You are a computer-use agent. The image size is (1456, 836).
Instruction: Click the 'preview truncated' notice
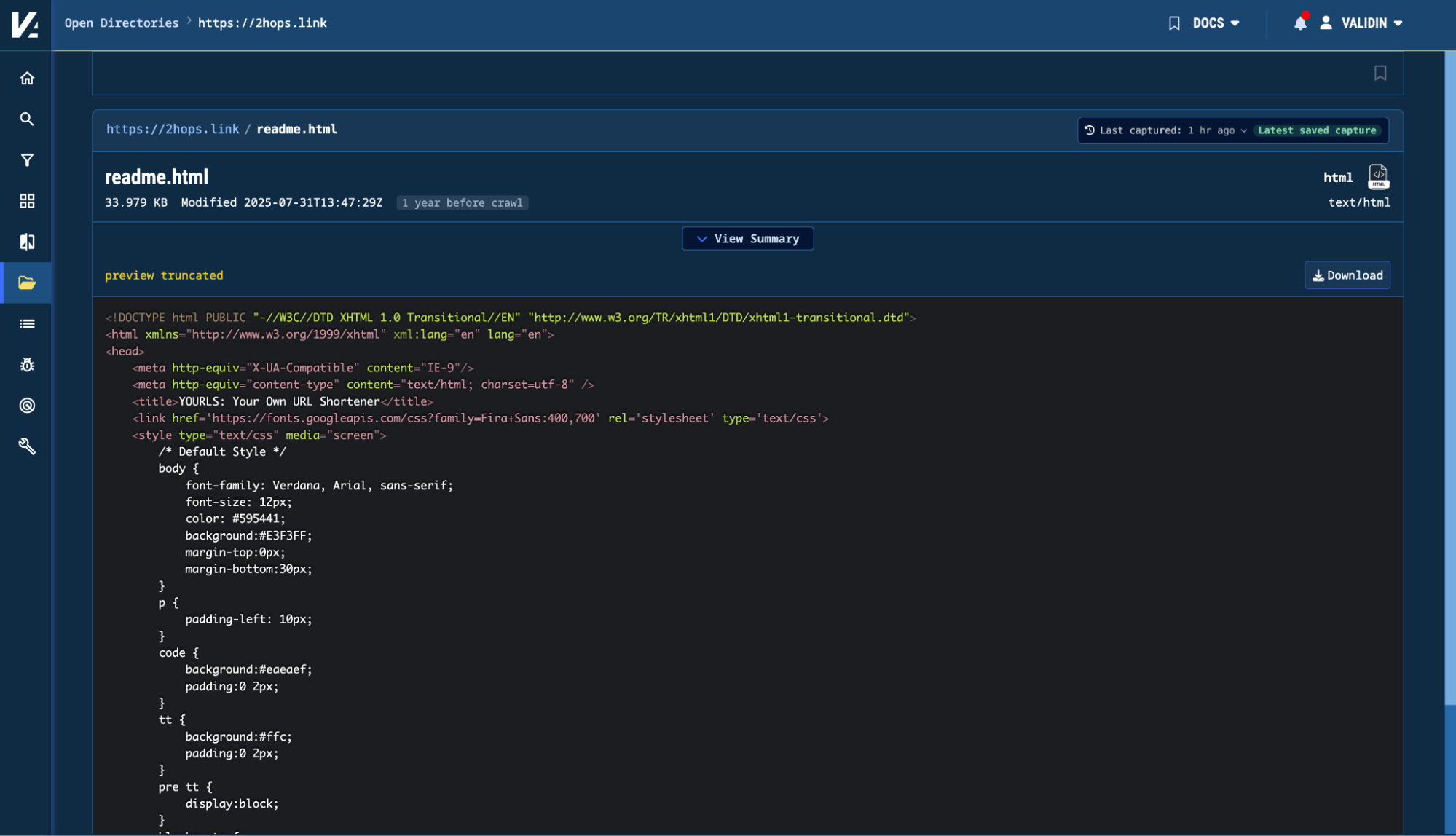coord(164,275)
